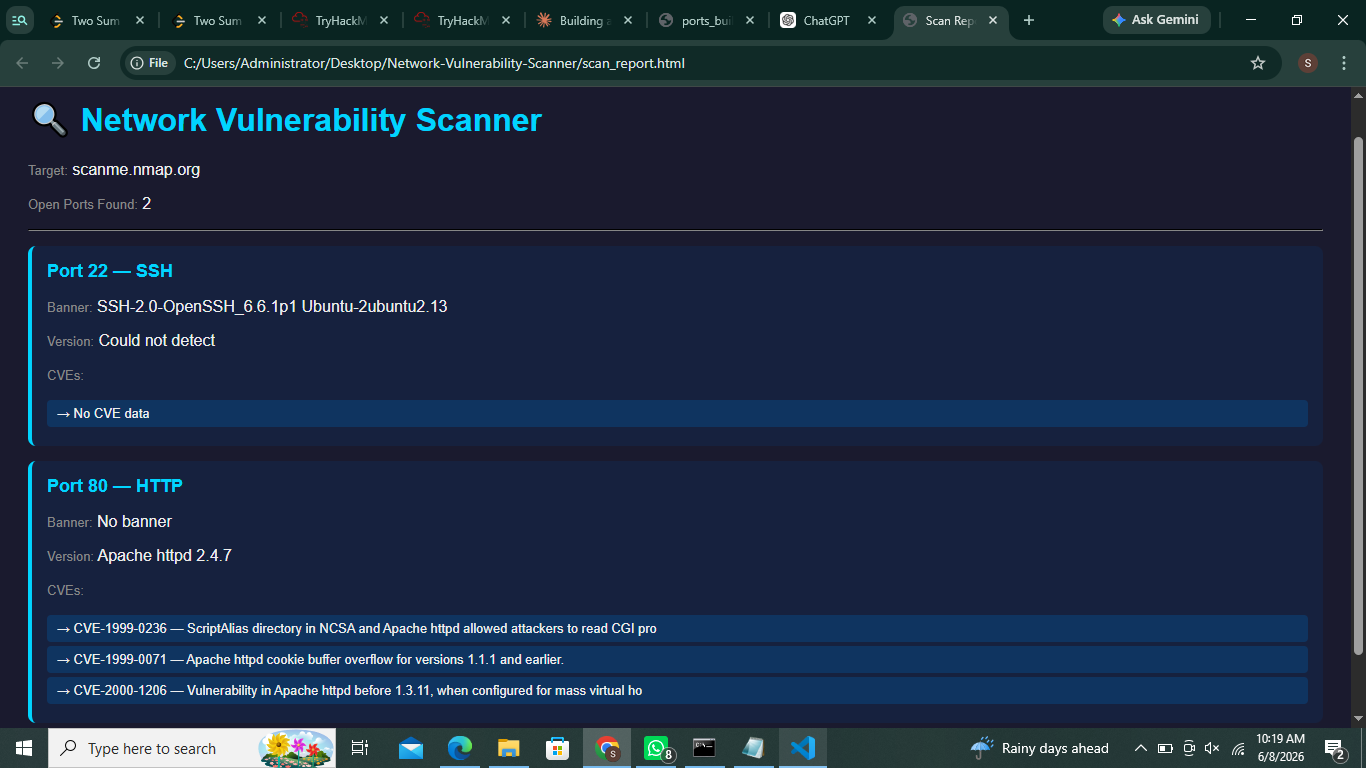Open the Chrome three-dot menu
This screenshot has height=768, width=1366.
point(1343,63)
